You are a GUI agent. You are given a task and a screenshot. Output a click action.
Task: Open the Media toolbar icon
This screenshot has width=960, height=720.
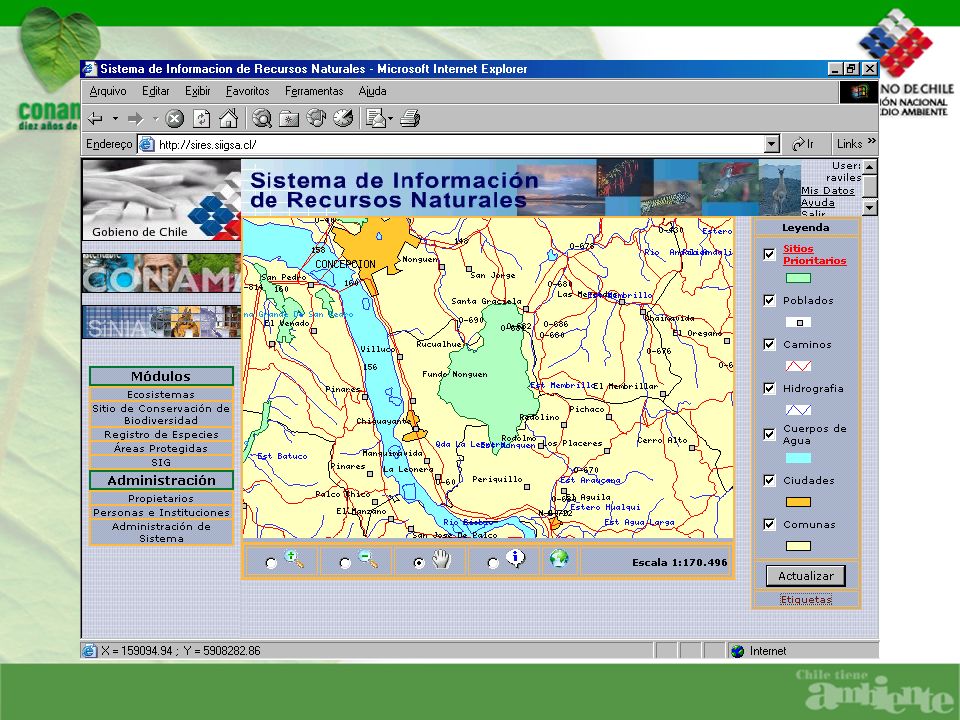pyautogui.click(x=316, y=118)
